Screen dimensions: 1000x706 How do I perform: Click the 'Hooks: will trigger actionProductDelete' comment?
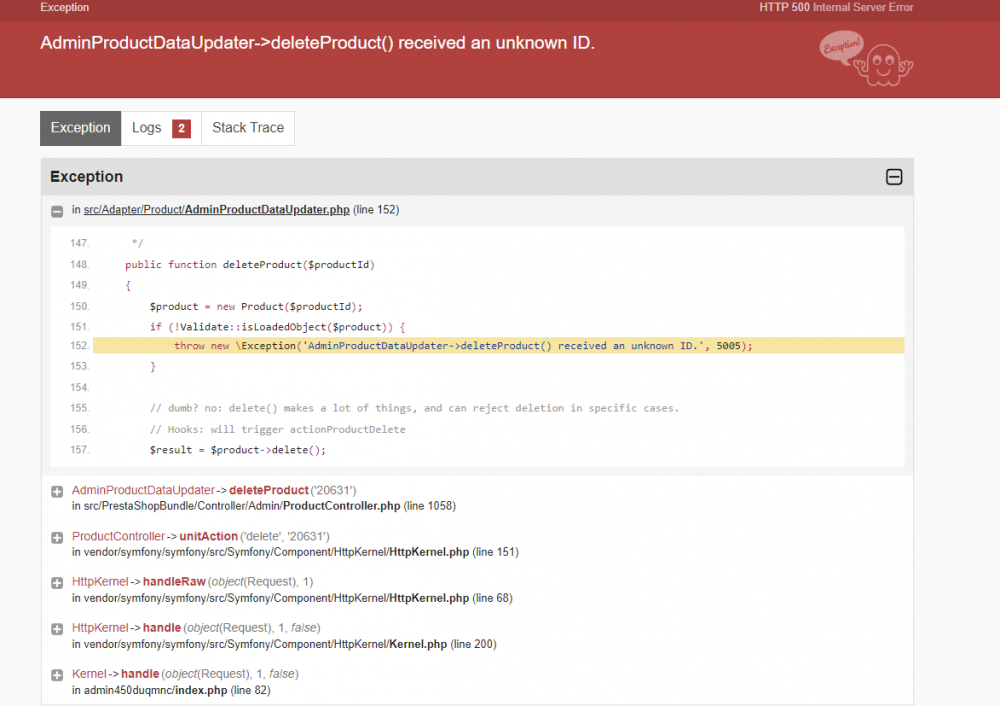277,430
